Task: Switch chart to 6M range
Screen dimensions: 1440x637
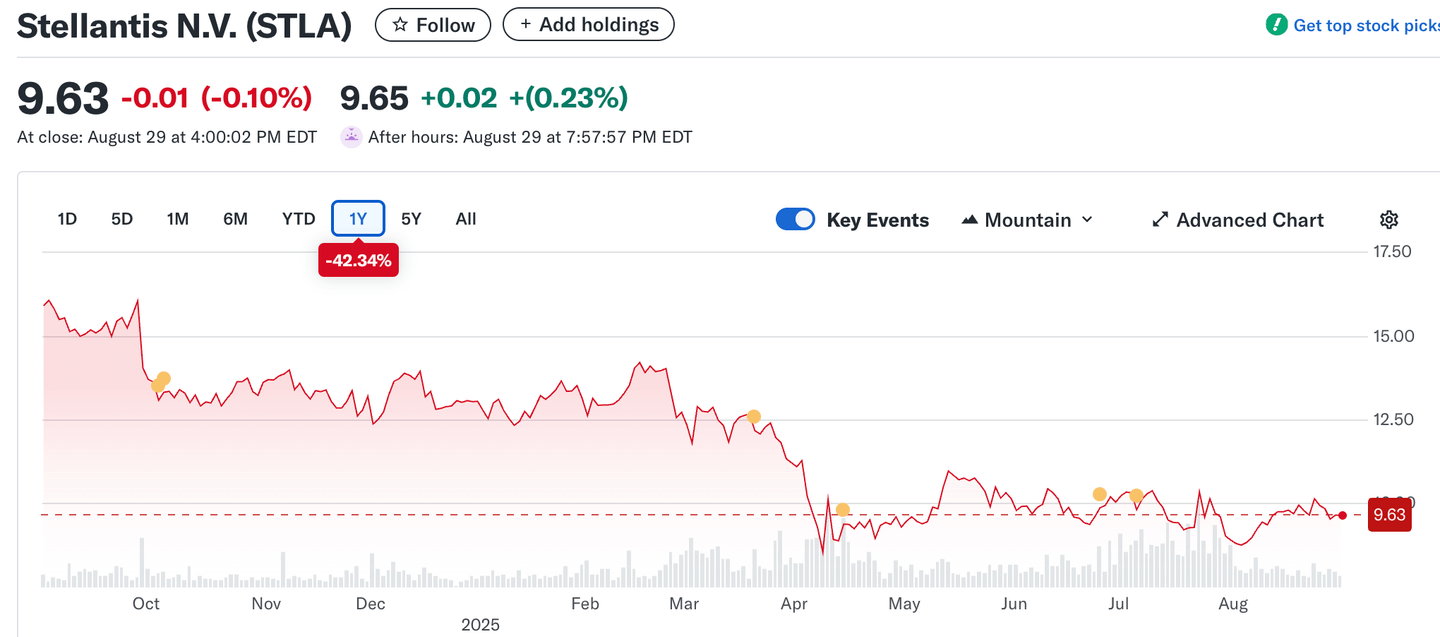Action: pyautogui.click(x=235, y=219)
